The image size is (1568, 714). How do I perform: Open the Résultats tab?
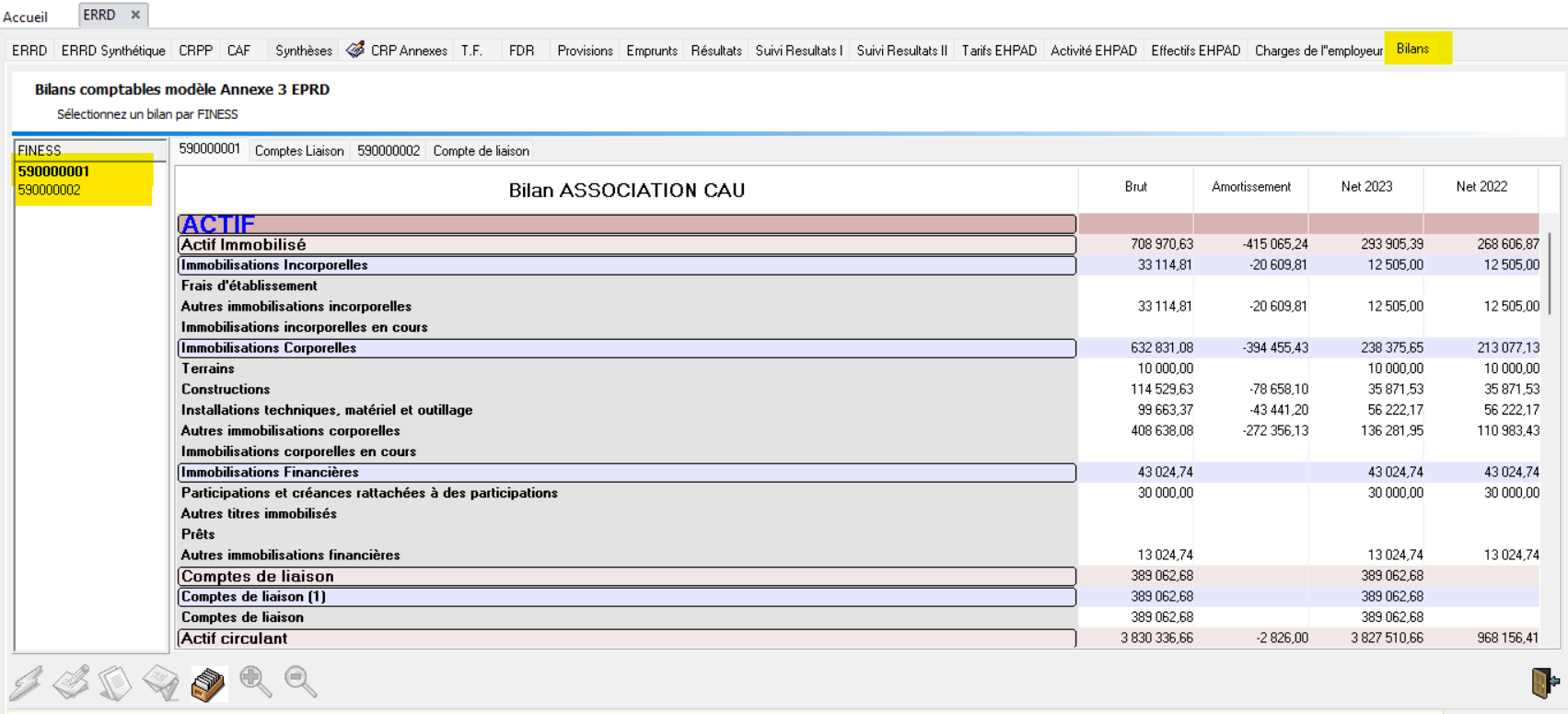coord(716,51)
